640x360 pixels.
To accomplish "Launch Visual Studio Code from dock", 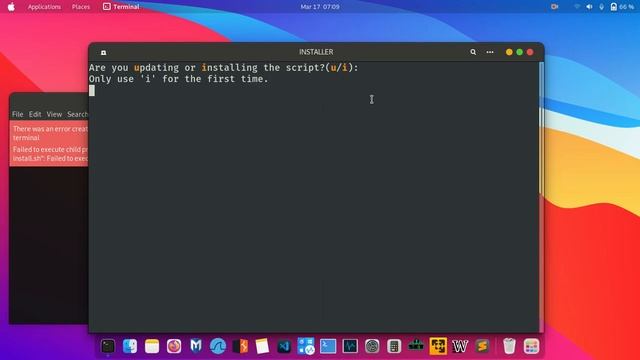I will (x=284, y=346).
